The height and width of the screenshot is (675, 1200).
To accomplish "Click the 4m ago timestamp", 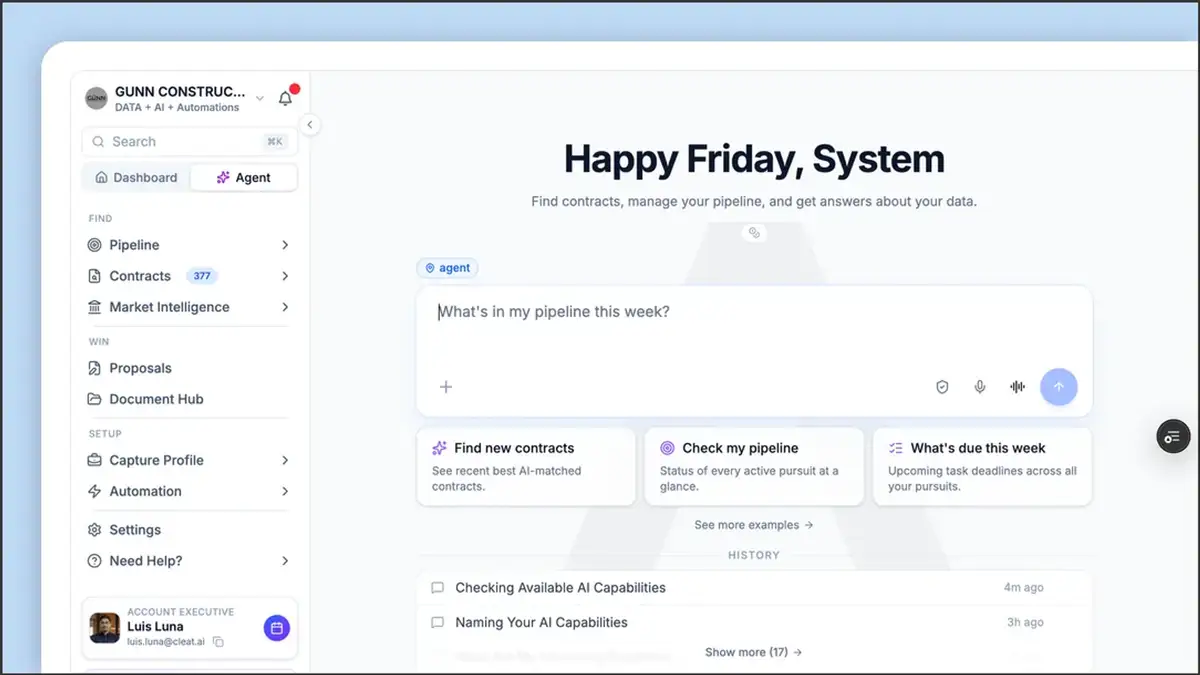I will coord(1024,588).
